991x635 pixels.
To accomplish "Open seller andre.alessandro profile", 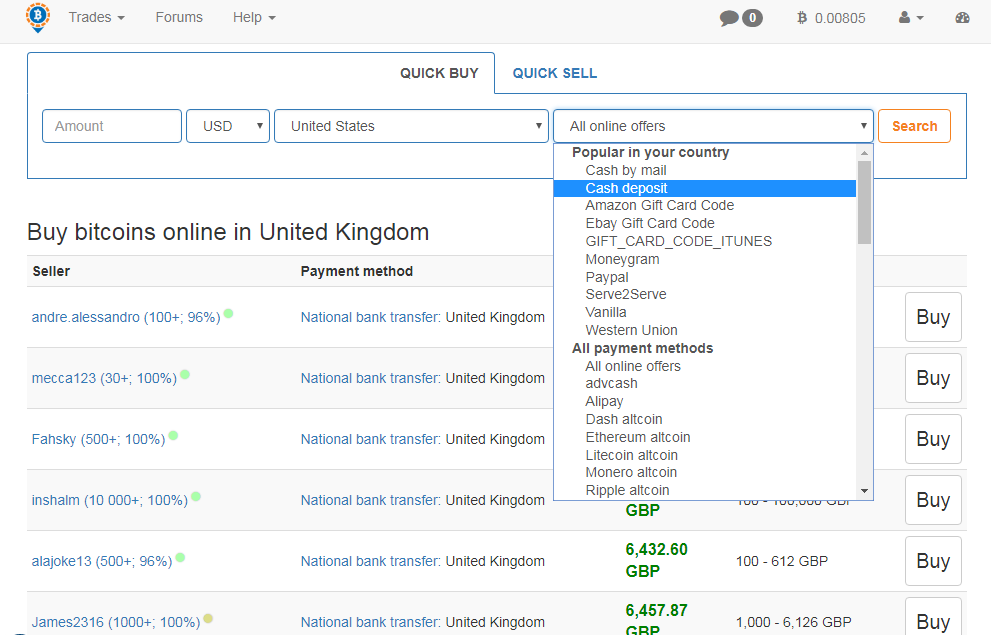I will [x=126, y=317].
